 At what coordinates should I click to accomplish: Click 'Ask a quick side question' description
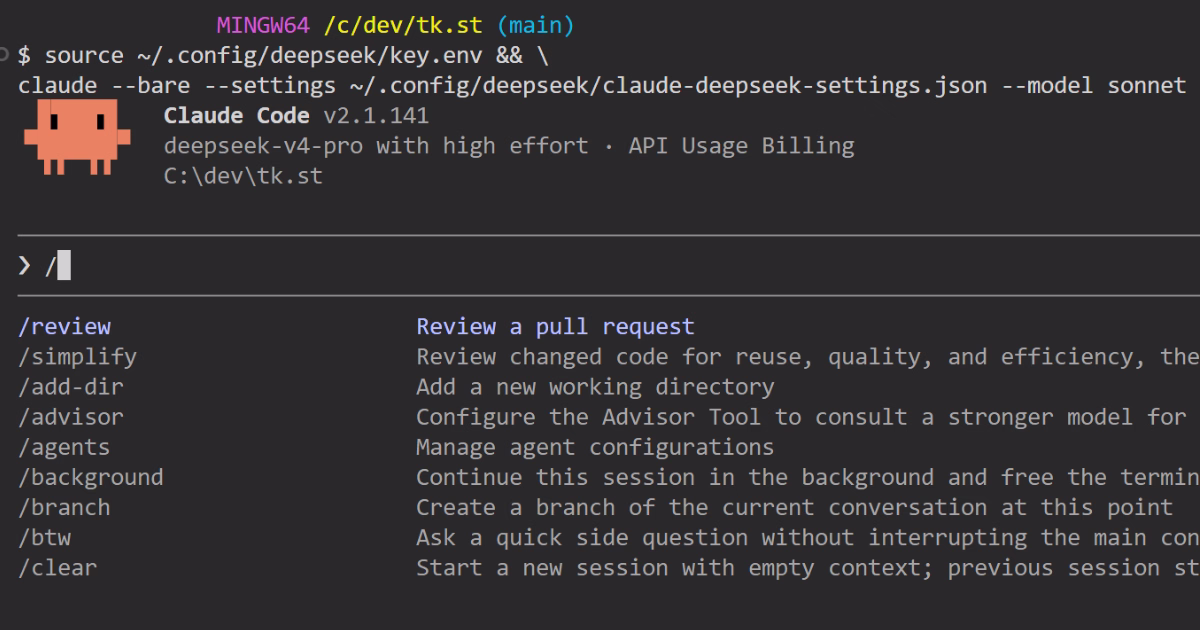[808, 537]
